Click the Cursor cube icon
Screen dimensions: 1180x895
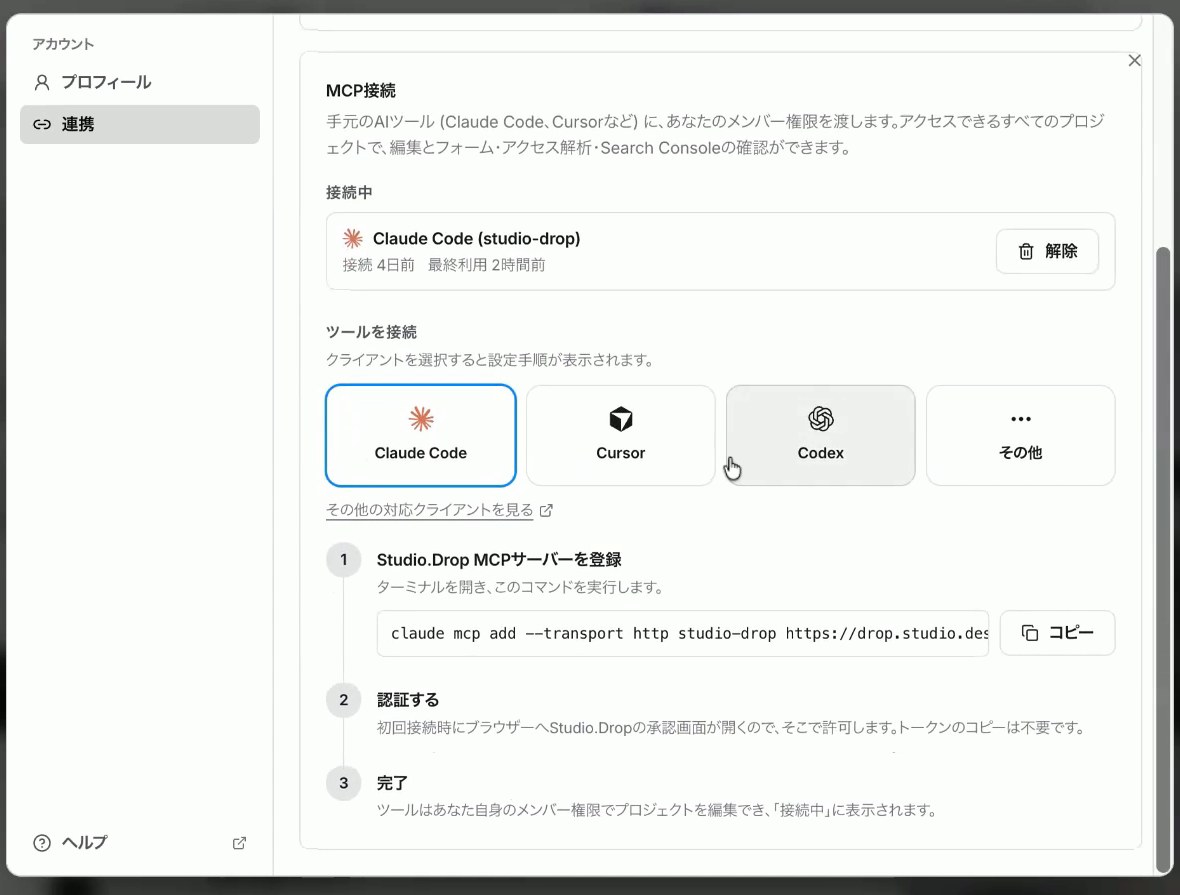point(621,419)
